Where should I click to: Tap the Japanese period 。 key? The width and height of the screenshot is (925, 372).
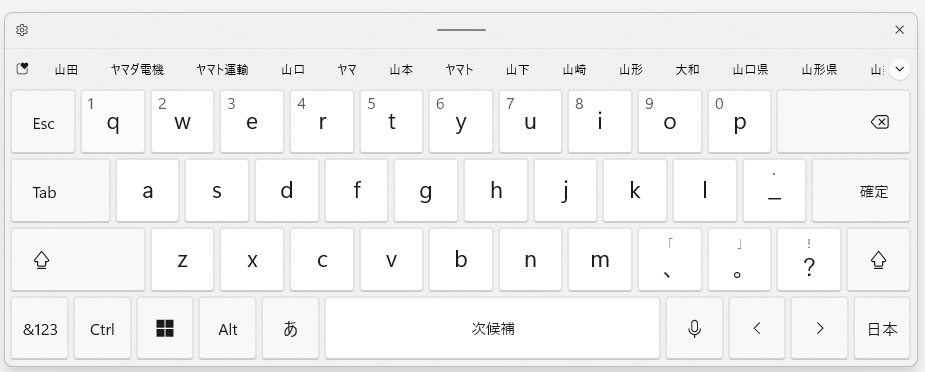point(739,259)
